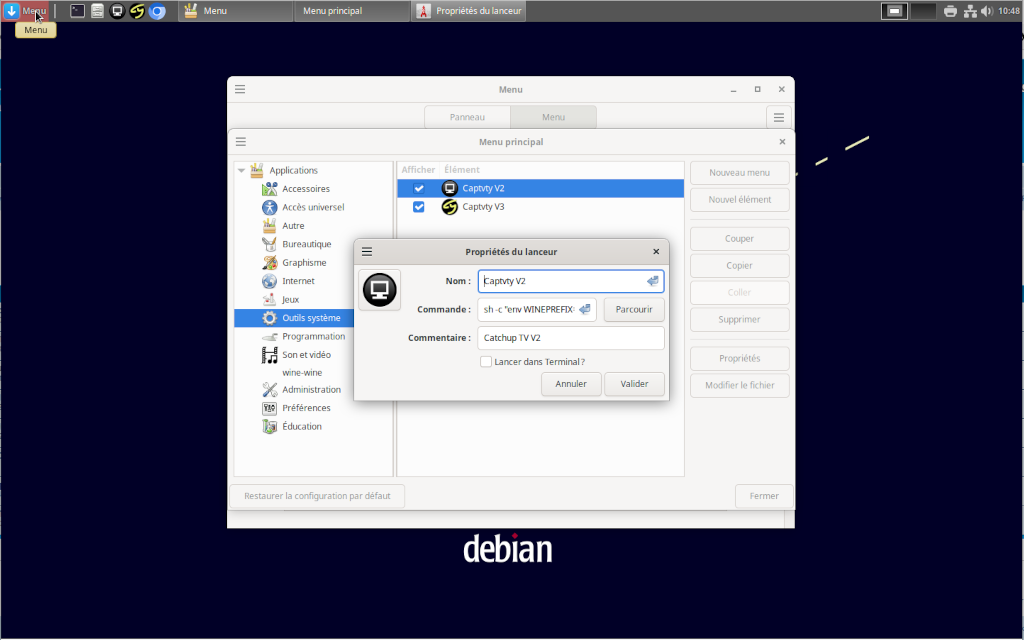Image resolution: width=1024 pixels, height=640 pixels.
Task: Click the printer icon in system tray
Action: pyautogui.click(x=949, y=11)
